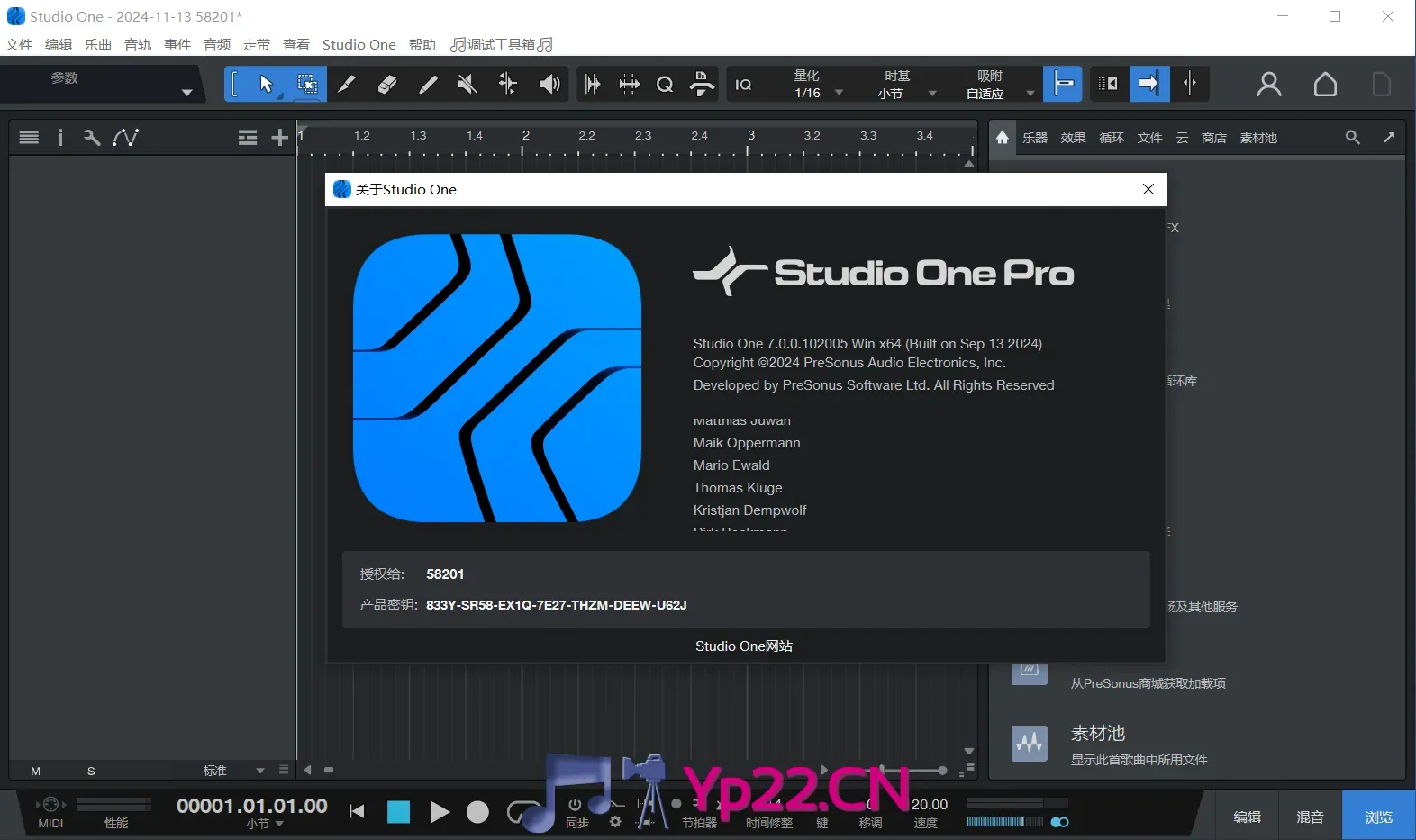This screenshot has height=840, width=1416.
Task: Enable global Mute with M button
Action: [36, 771]
